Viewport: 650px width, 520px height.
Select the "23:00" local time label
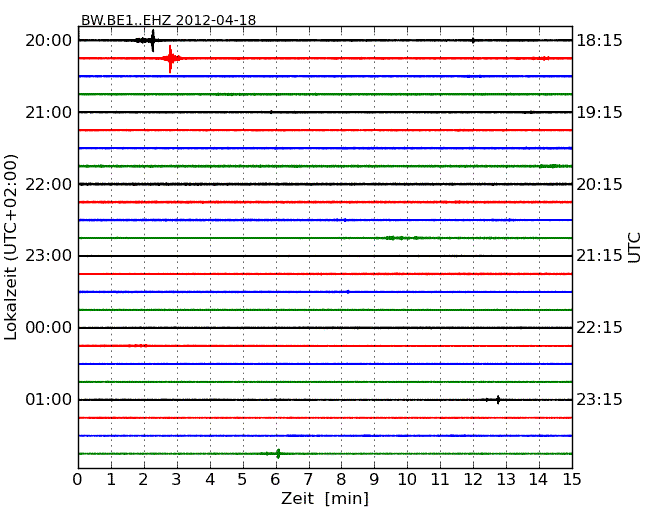[x=49, y=256]
